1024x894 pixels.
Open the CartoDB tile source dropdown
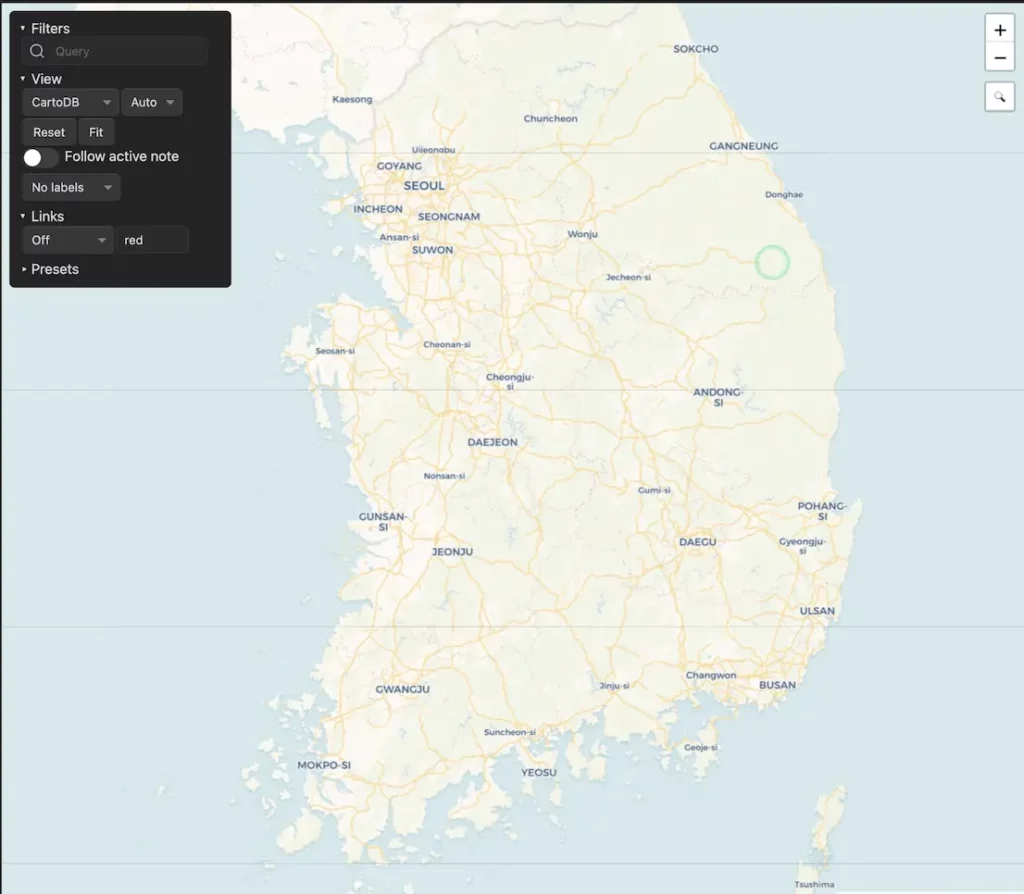click(x=69, y=101)
